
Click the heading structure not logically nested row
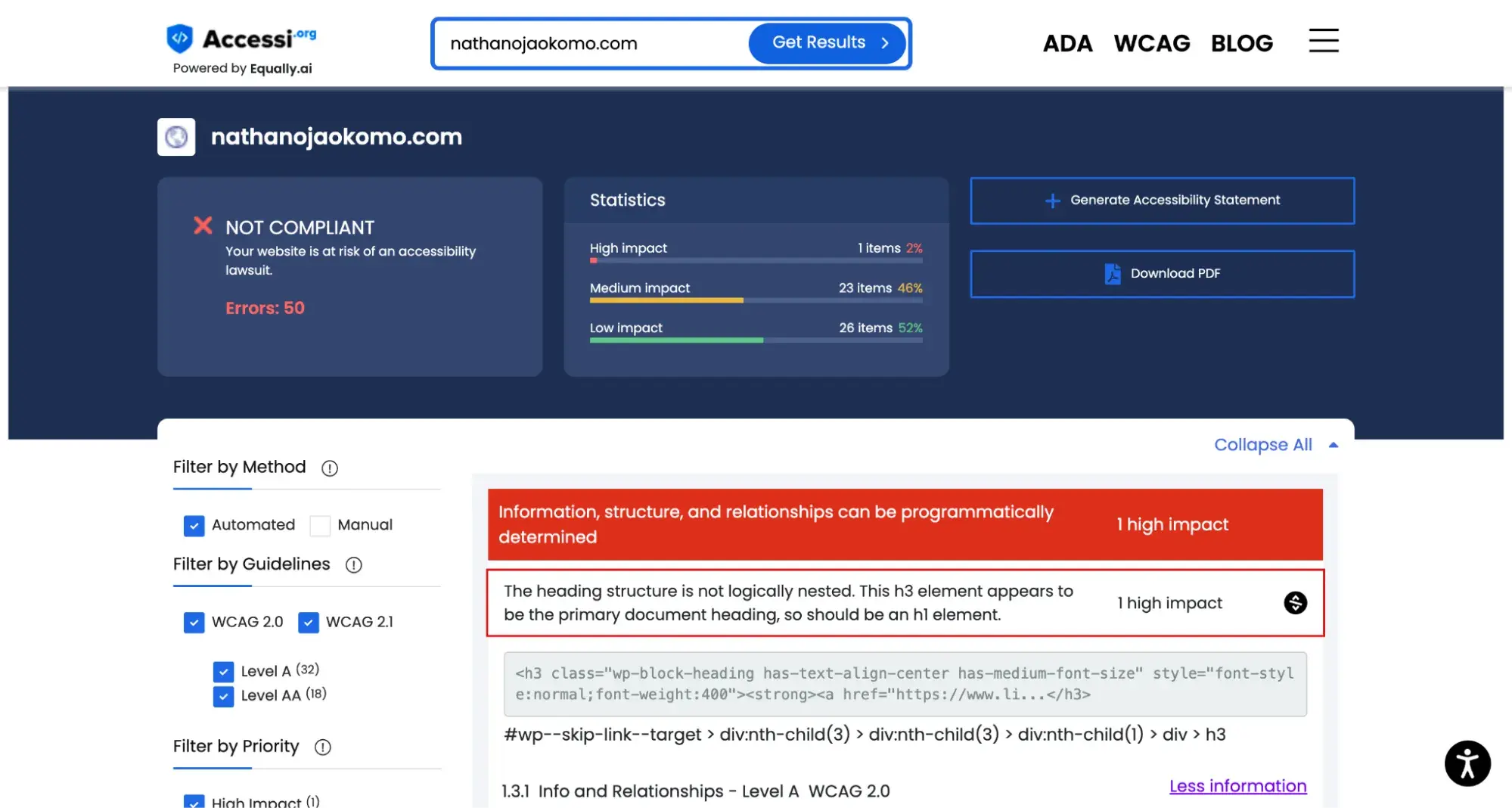coord(905,603)
